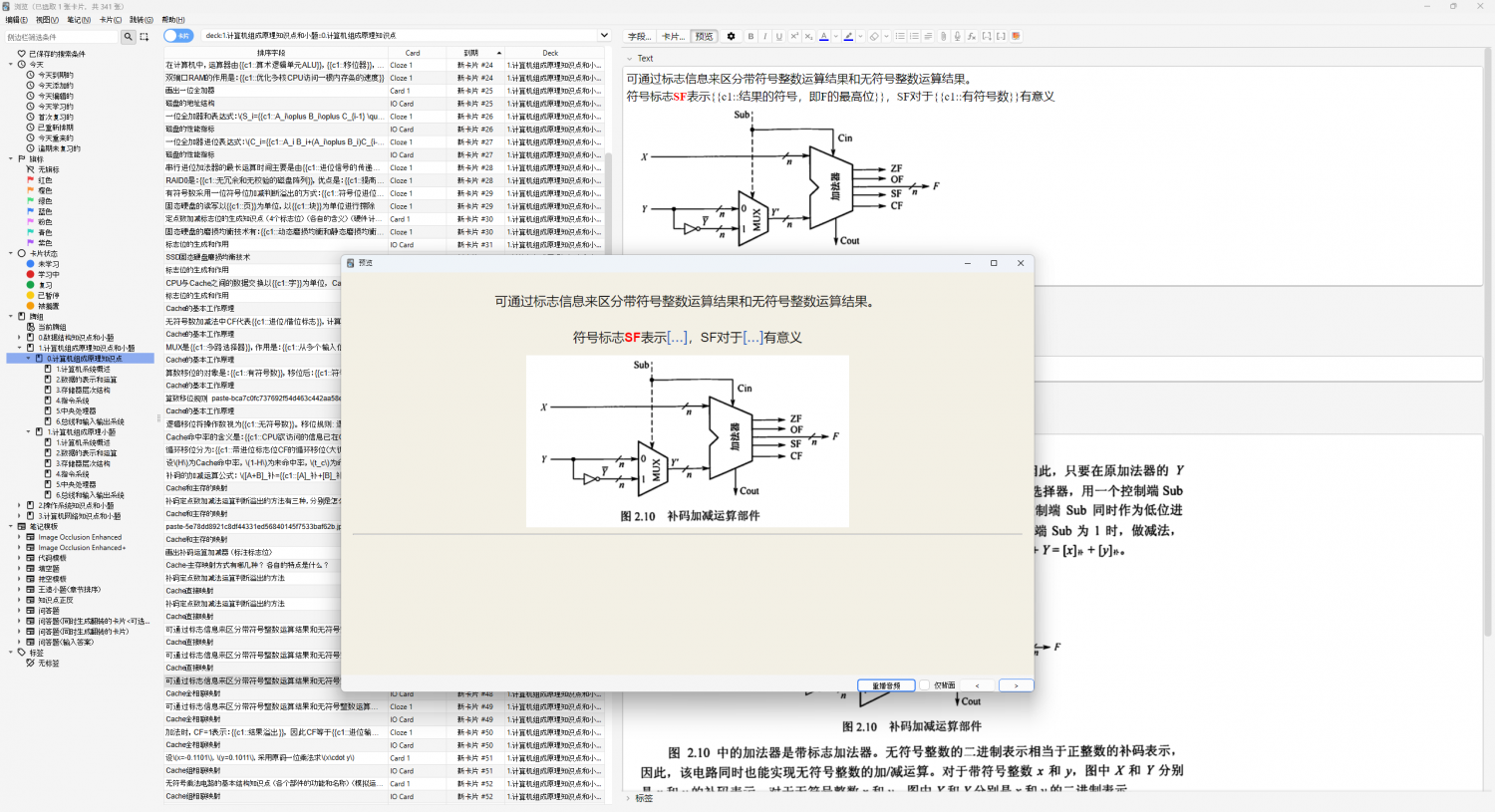Click the 卡片... button in editor
Screen dimensions: 1495x812
tap(674, 37)
